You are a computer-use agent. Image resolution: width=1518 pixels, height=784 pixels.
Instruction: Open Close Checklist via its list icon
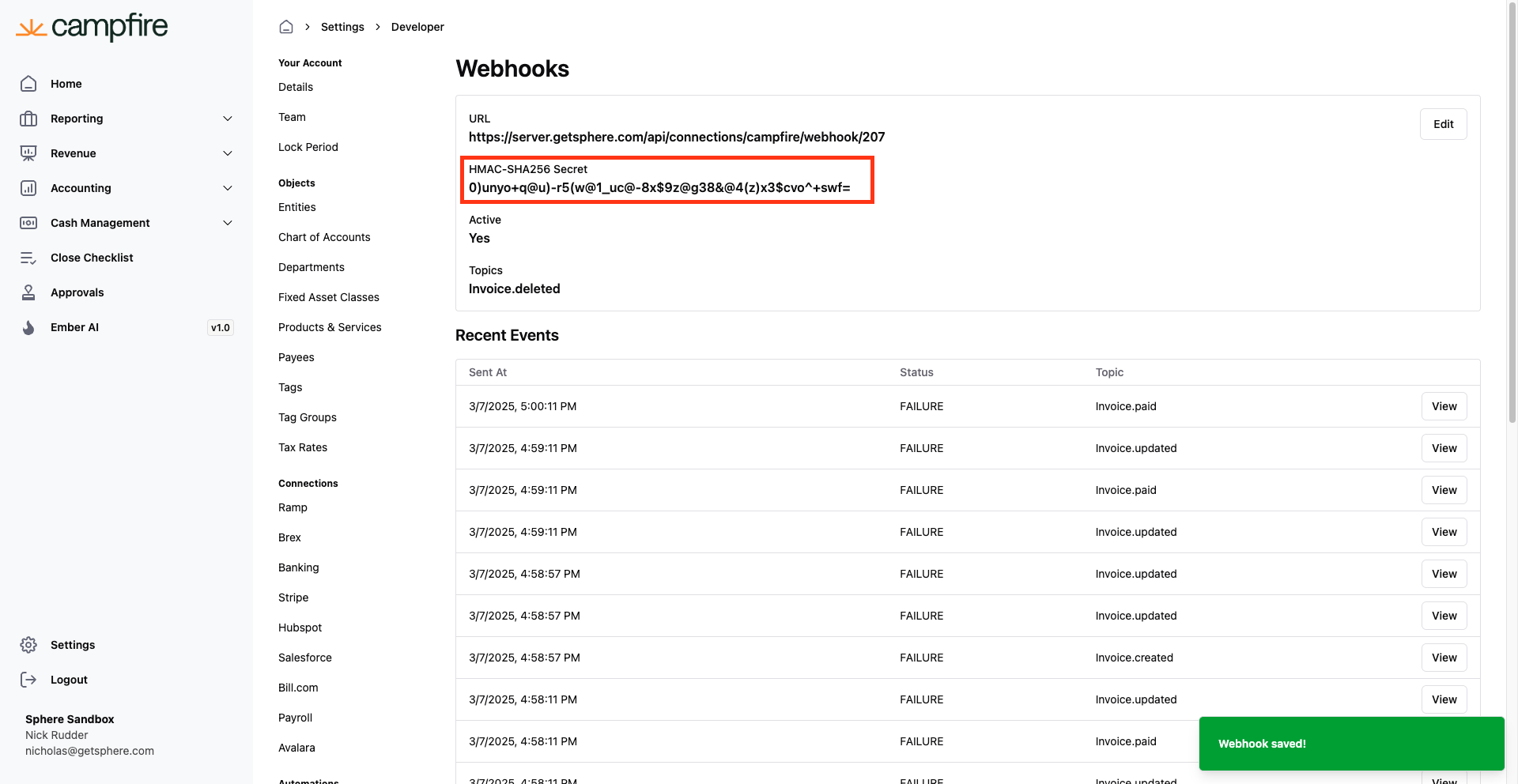28,258
